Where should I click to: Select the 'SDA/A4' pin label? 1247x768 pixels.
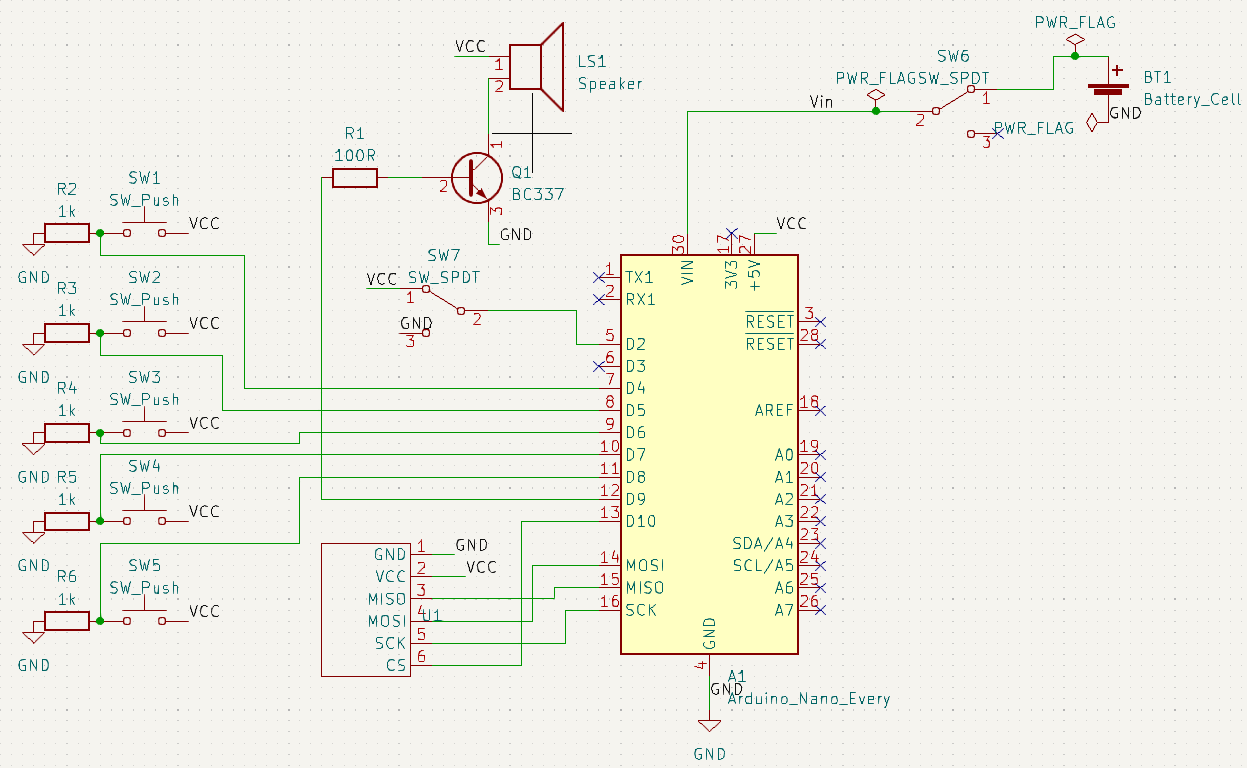(763, 543)
